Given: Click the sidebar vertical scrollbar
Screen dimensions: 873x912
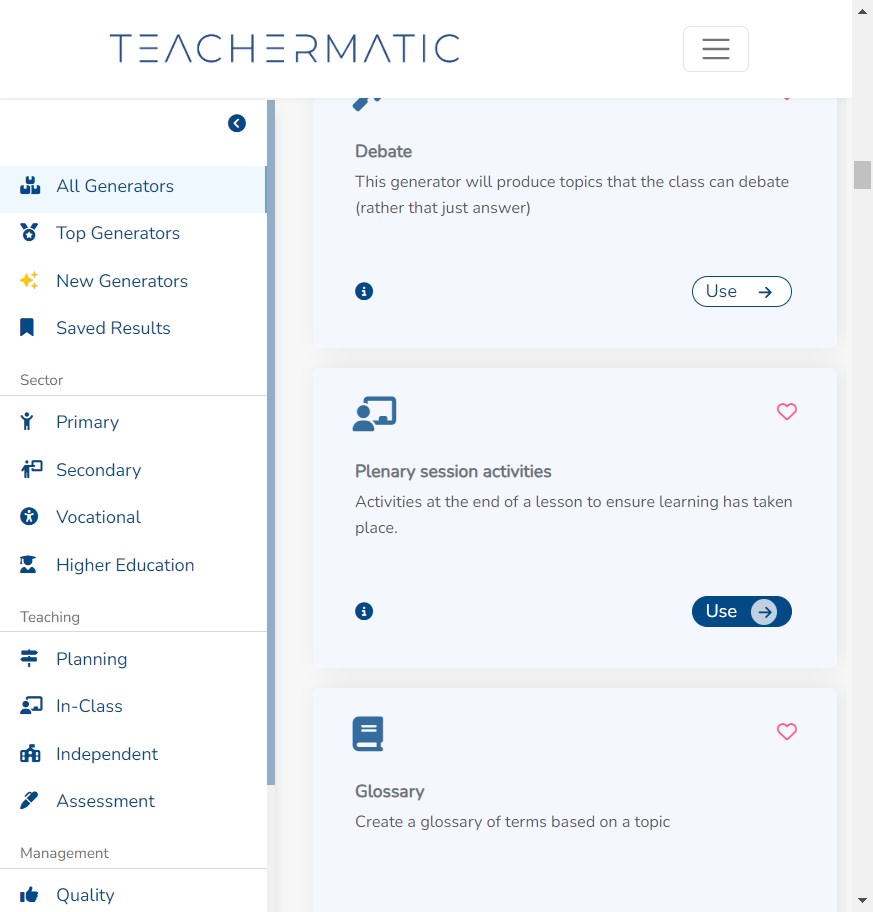Looking at the screenshot, I should point(271,442).
